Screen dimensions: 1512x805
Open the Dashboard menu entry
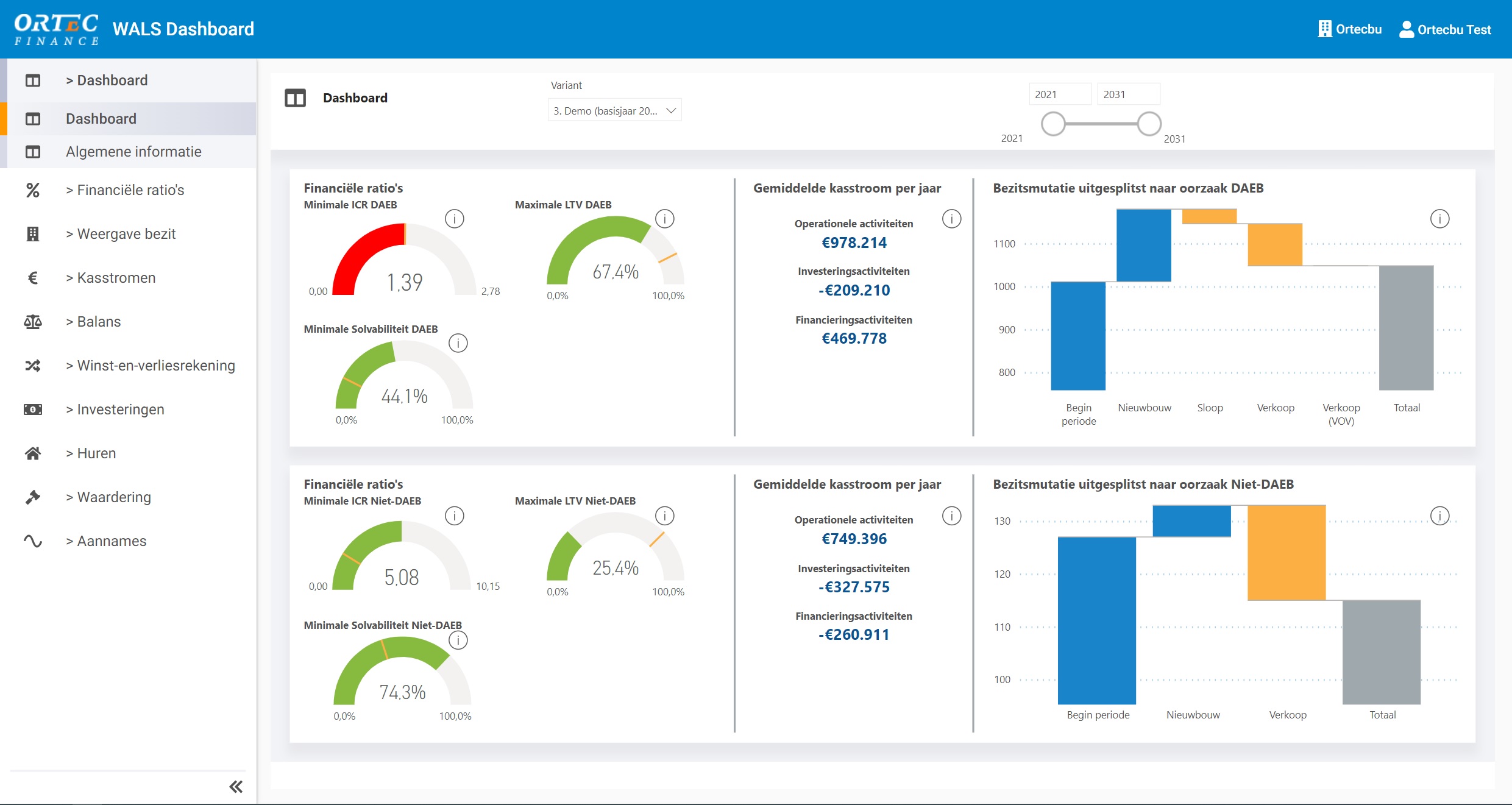coord(101,118)
